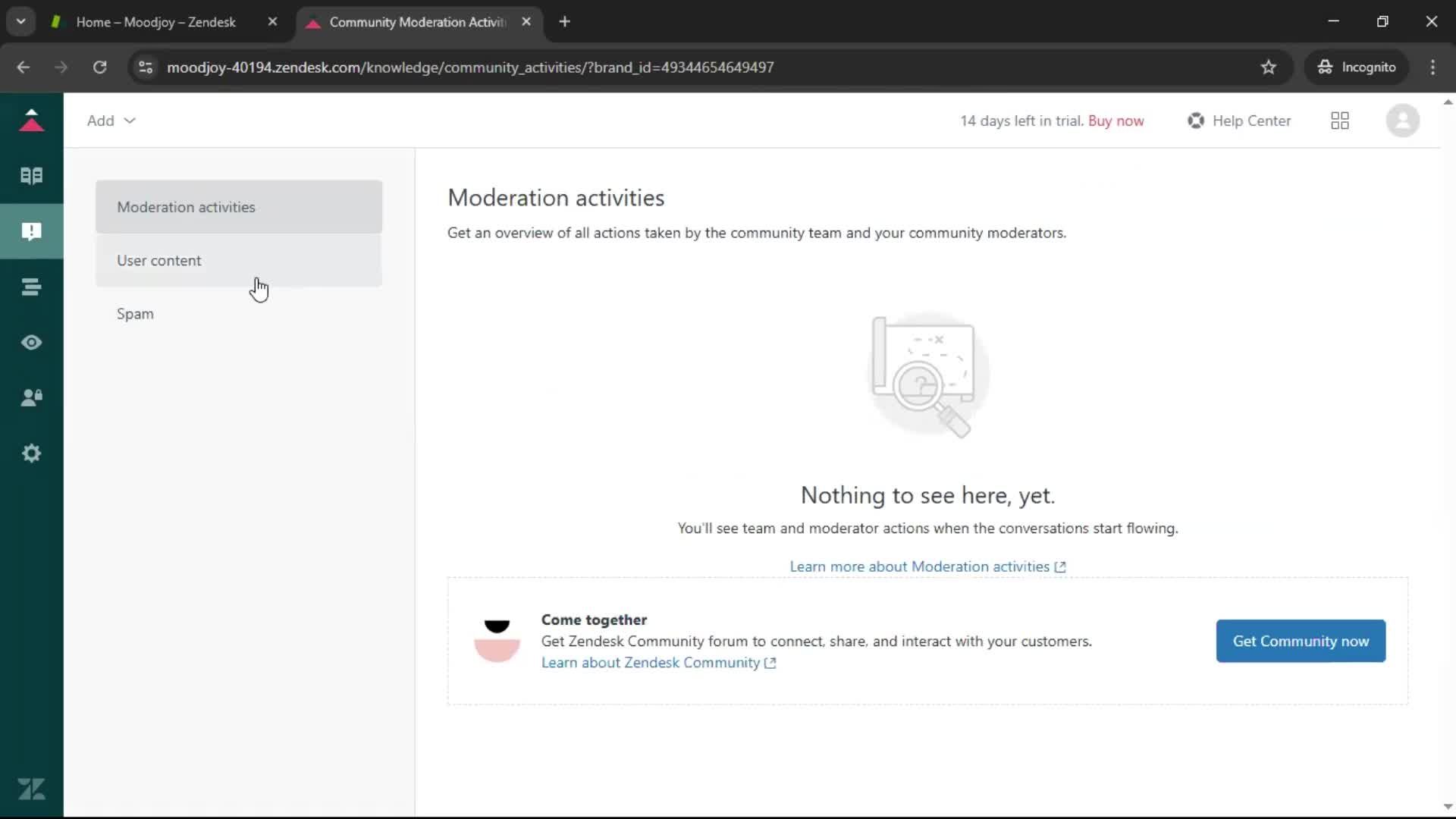Open Learn about Zendesk Community link
The image size is (1456, 819).
pos(658,663)
